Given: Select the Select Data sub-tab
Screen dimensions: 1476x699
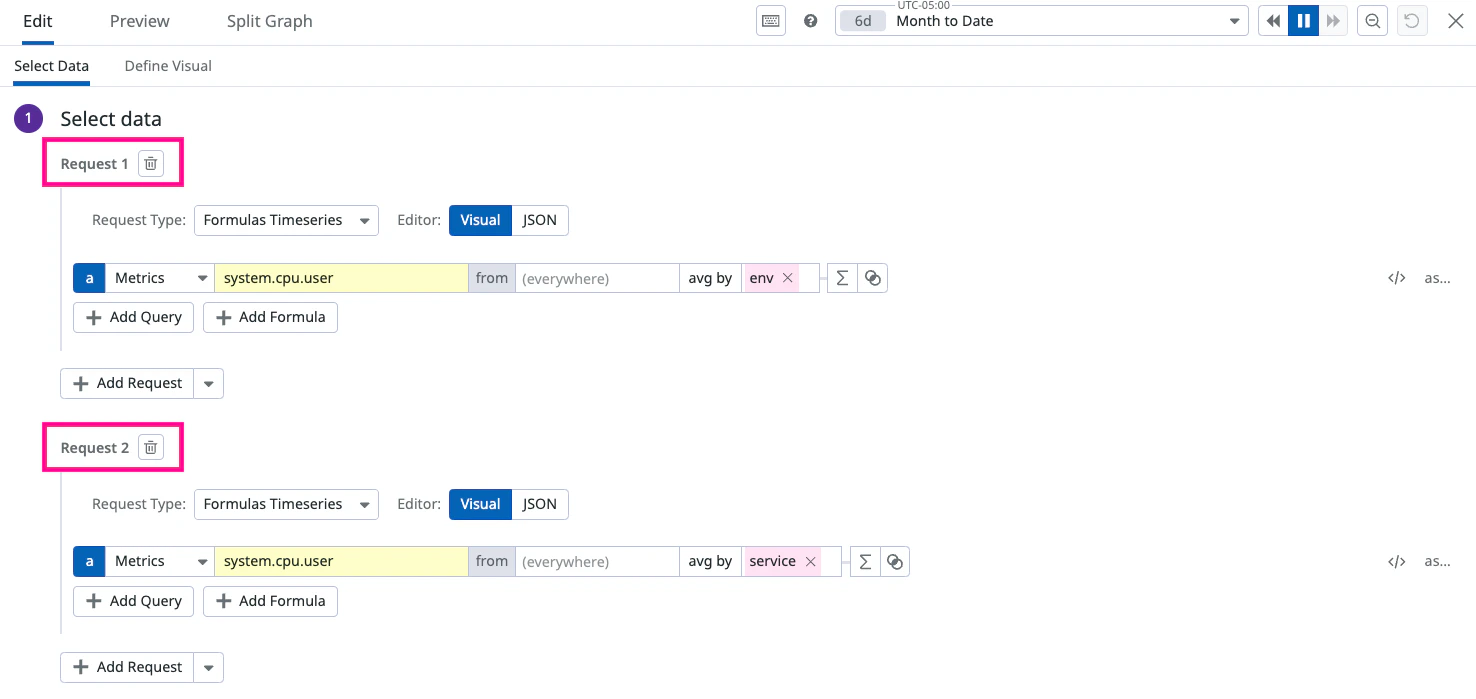Looking at the screenshot, I should [x=52, y=66].
